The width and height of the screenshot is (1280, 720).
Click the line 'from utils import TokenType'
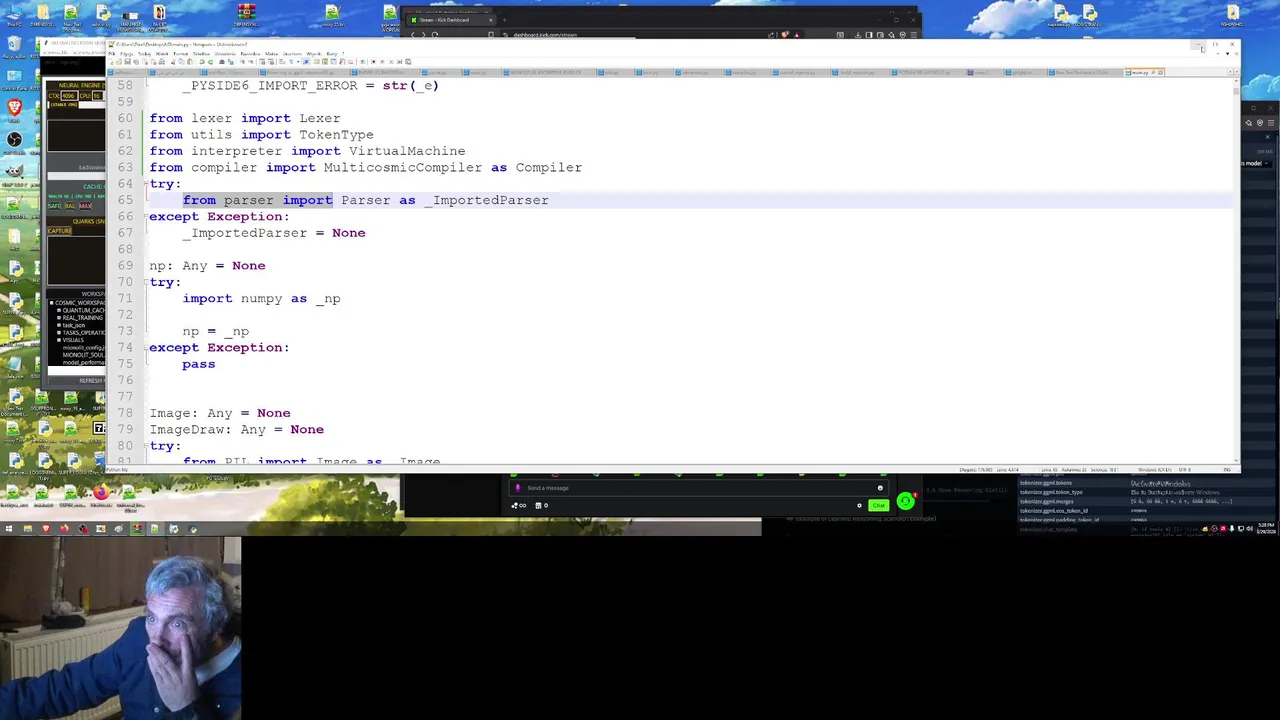click(261, 134)
